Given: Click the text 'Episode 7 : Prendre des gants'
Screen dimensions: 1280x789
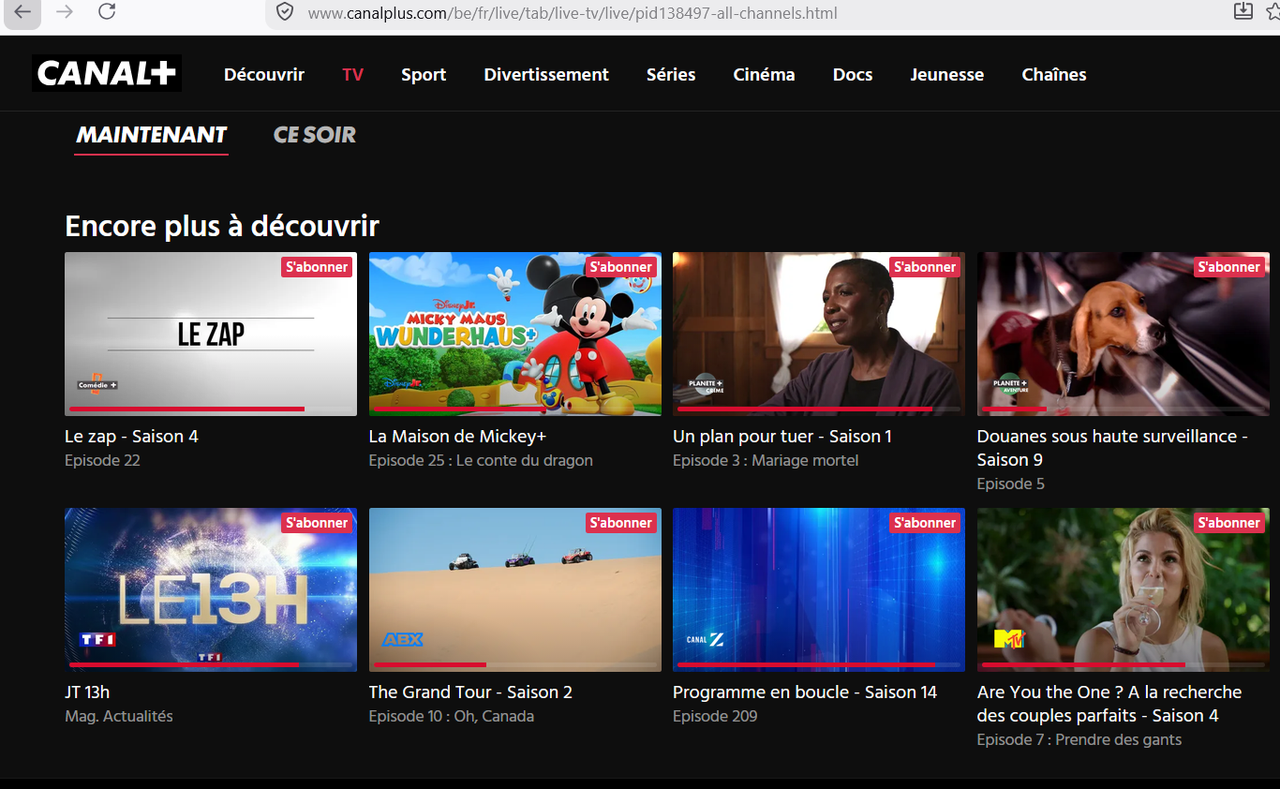Looking at the screenshot, I should [1079, 740].
